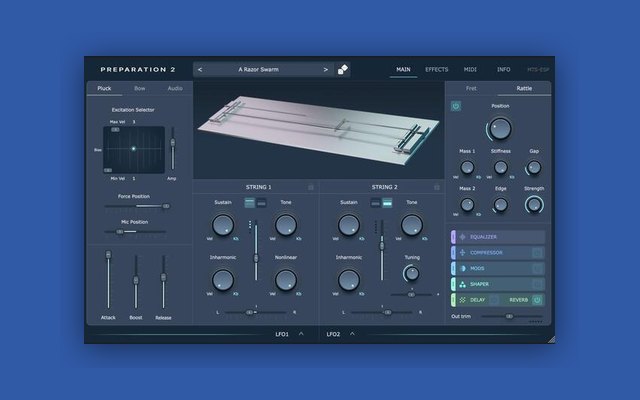Click the excitation pad center dot
This screenshot has width=640, height=400.
tap(133, 149)
